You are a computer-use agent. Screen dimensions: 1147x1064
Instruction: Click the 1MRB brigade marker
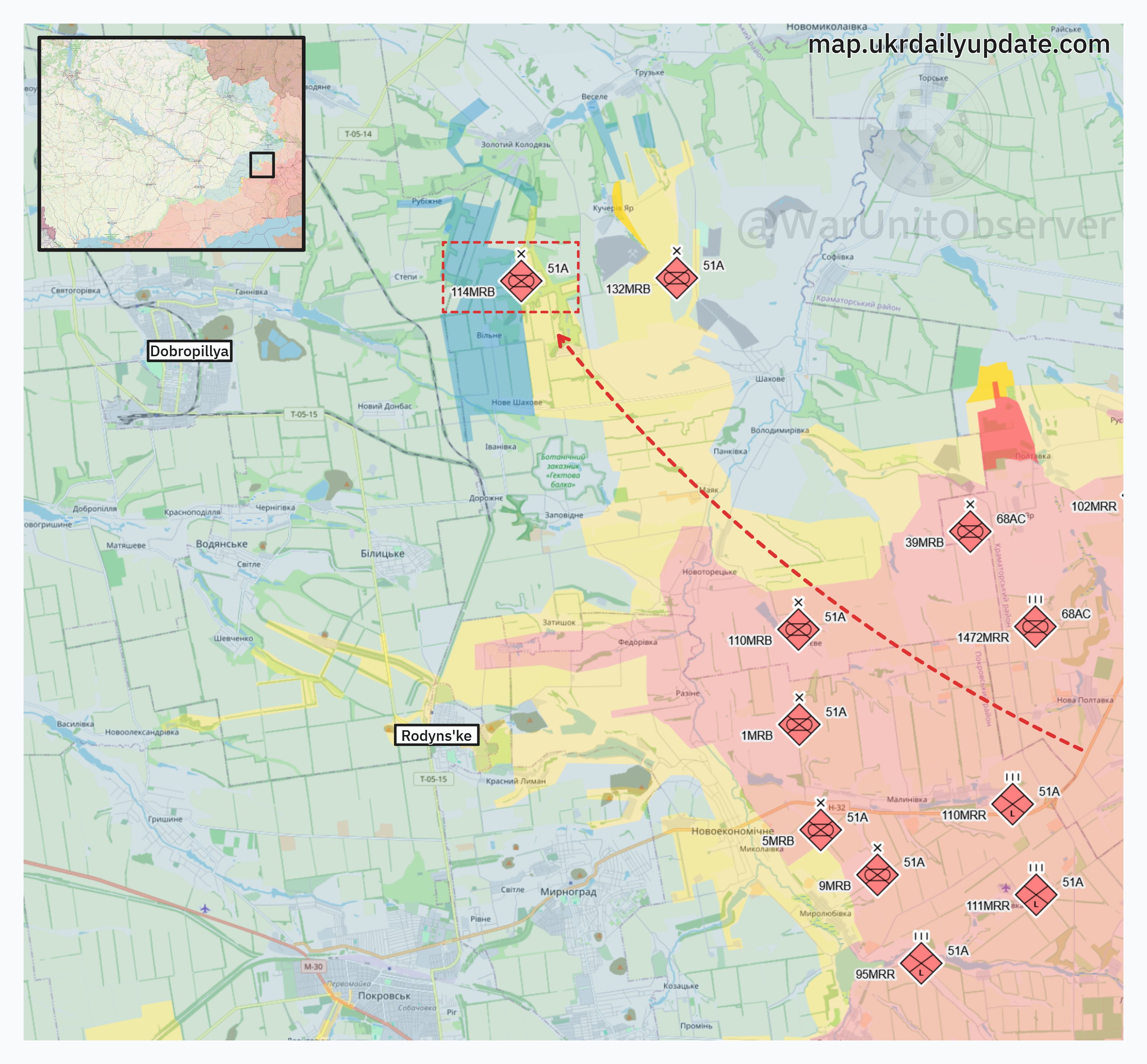pyautogui.click(x=799, y=724)
